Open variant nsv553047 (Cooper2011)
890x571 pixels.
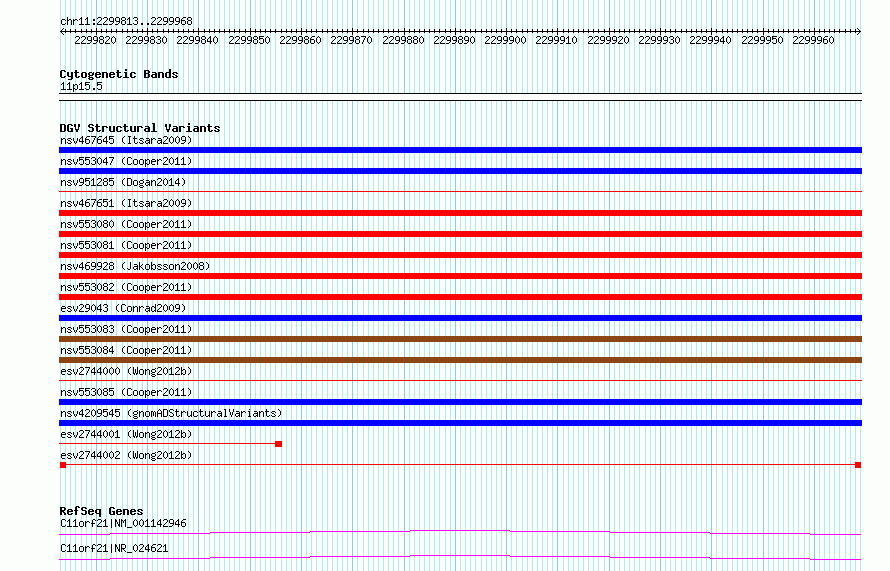(x=126, y=161)
